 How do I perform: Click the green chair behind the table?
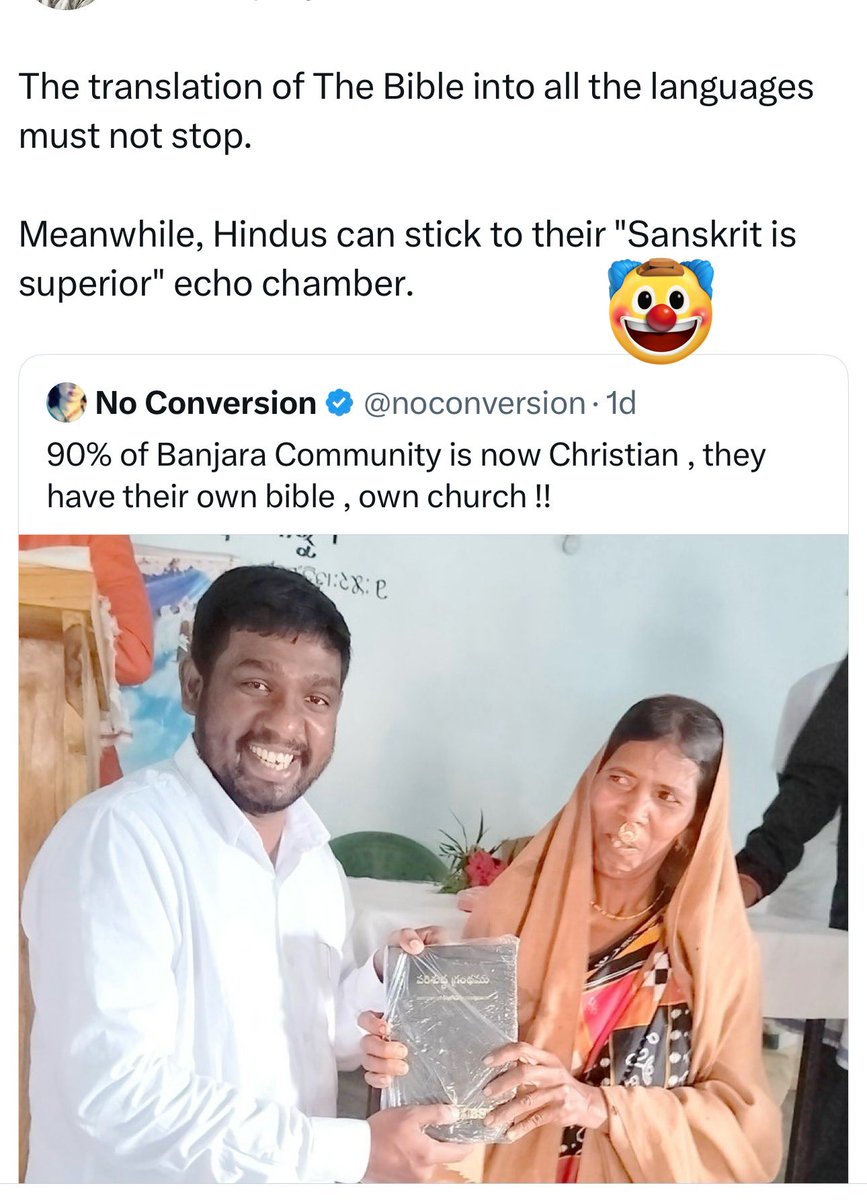click(390, 857)
